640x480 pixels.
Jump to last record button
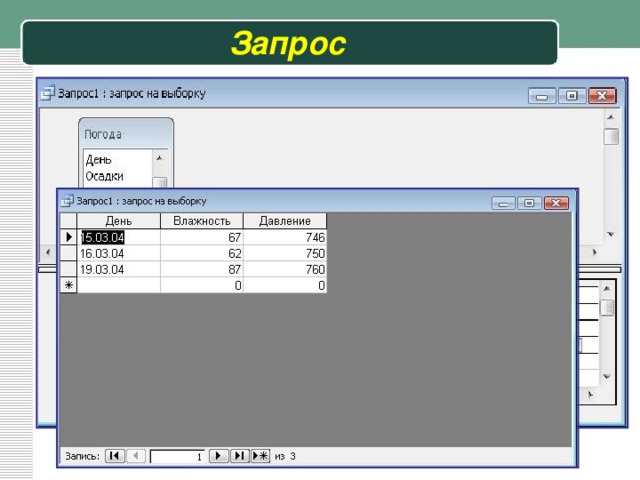click(239, 456)
